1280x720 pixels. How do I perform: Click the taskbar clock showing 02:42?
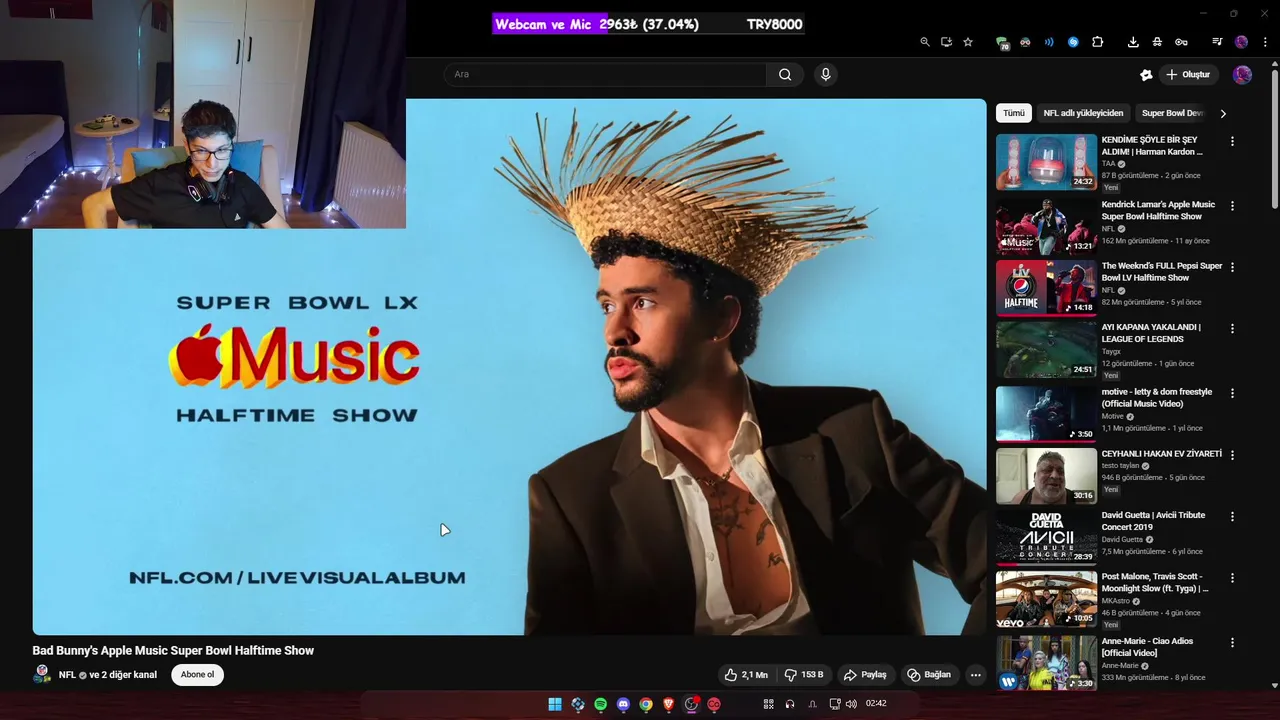pyautogui.click(x=876, y=704)
